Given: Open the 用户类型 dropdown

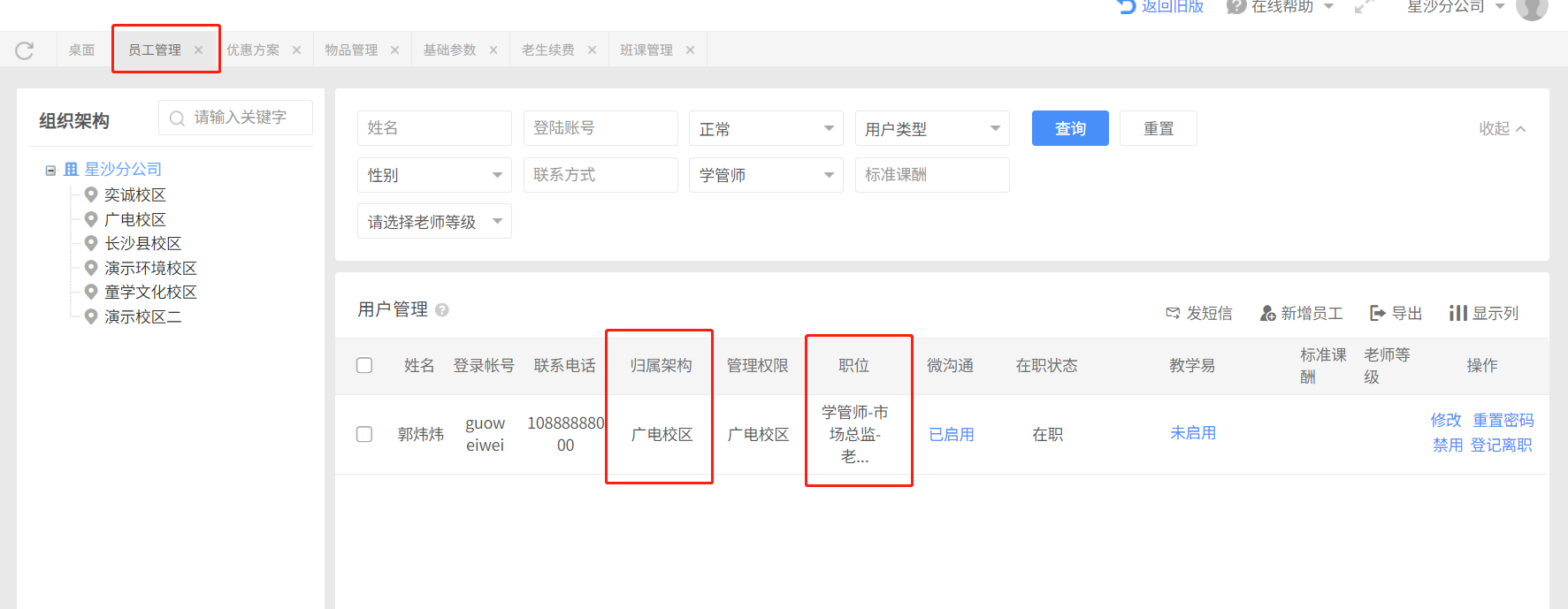Looking at the screenshot, I should coord(932,128).
